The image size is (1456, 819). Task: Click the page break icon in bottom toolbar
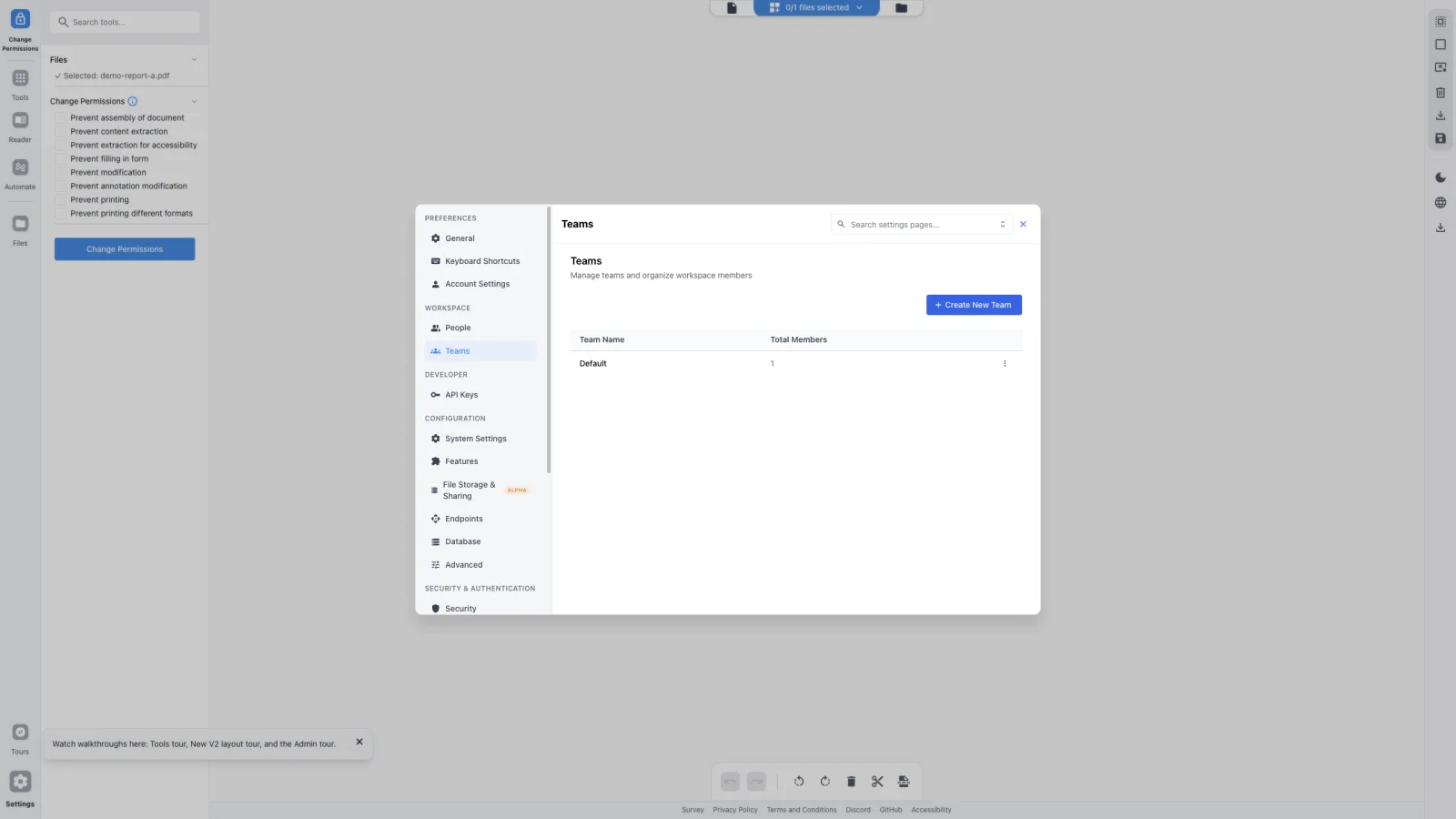click(x=904, y=782)
